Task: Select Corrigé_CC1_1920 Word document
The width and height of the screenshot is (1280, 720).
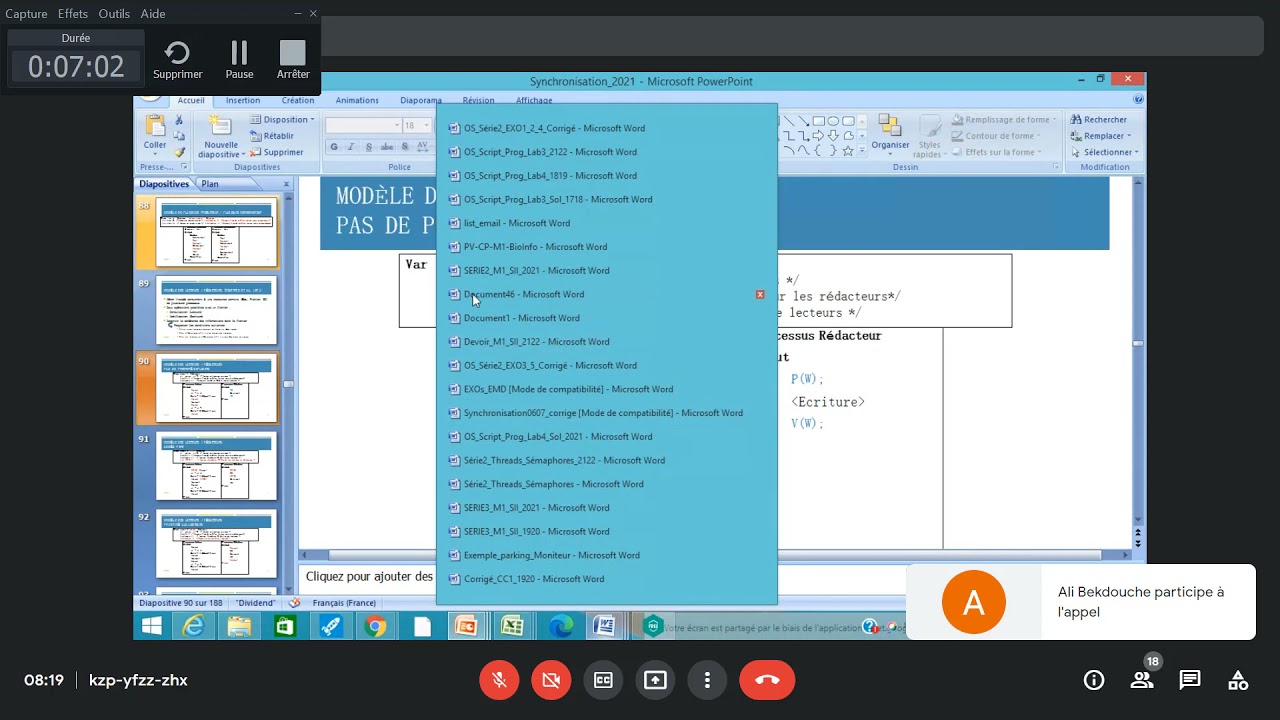Action: [x=607, y=579]
